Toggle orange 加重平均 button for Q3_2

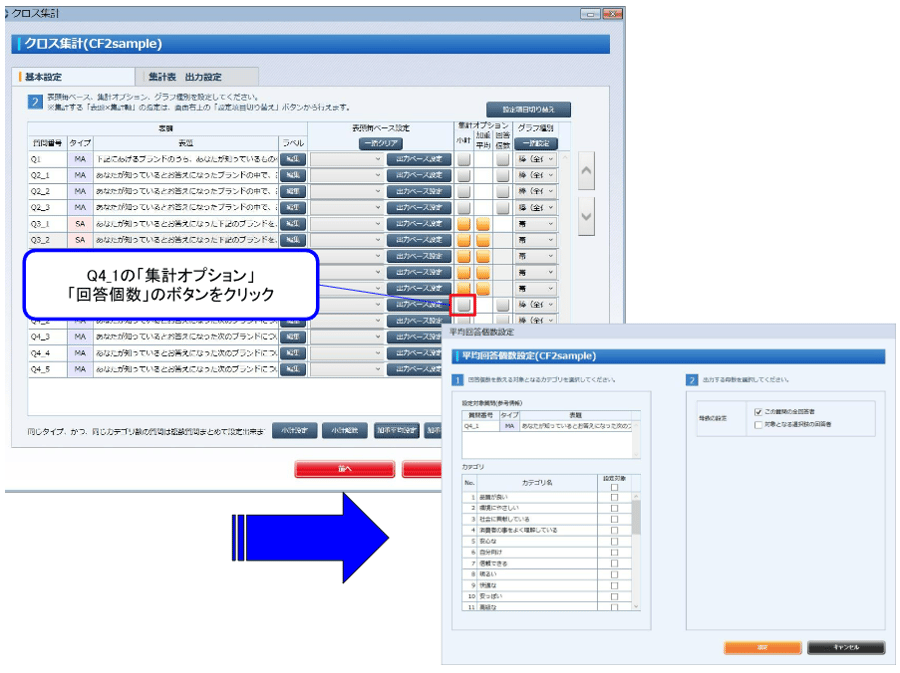[x=482, y=240]
